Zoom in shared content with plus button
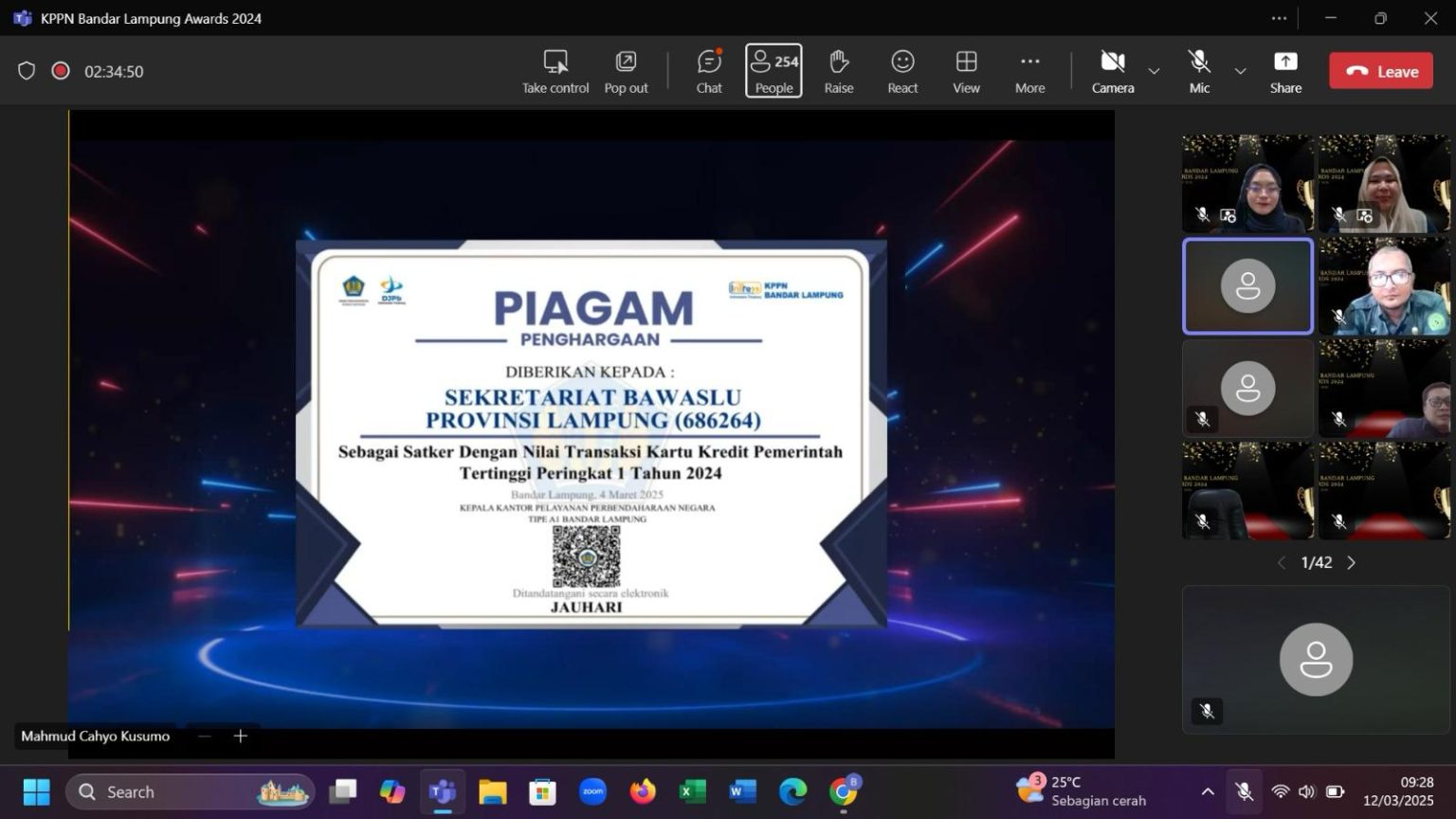Image resolution: width=1456 pixels, height=819 pixels. click(241, 737)
